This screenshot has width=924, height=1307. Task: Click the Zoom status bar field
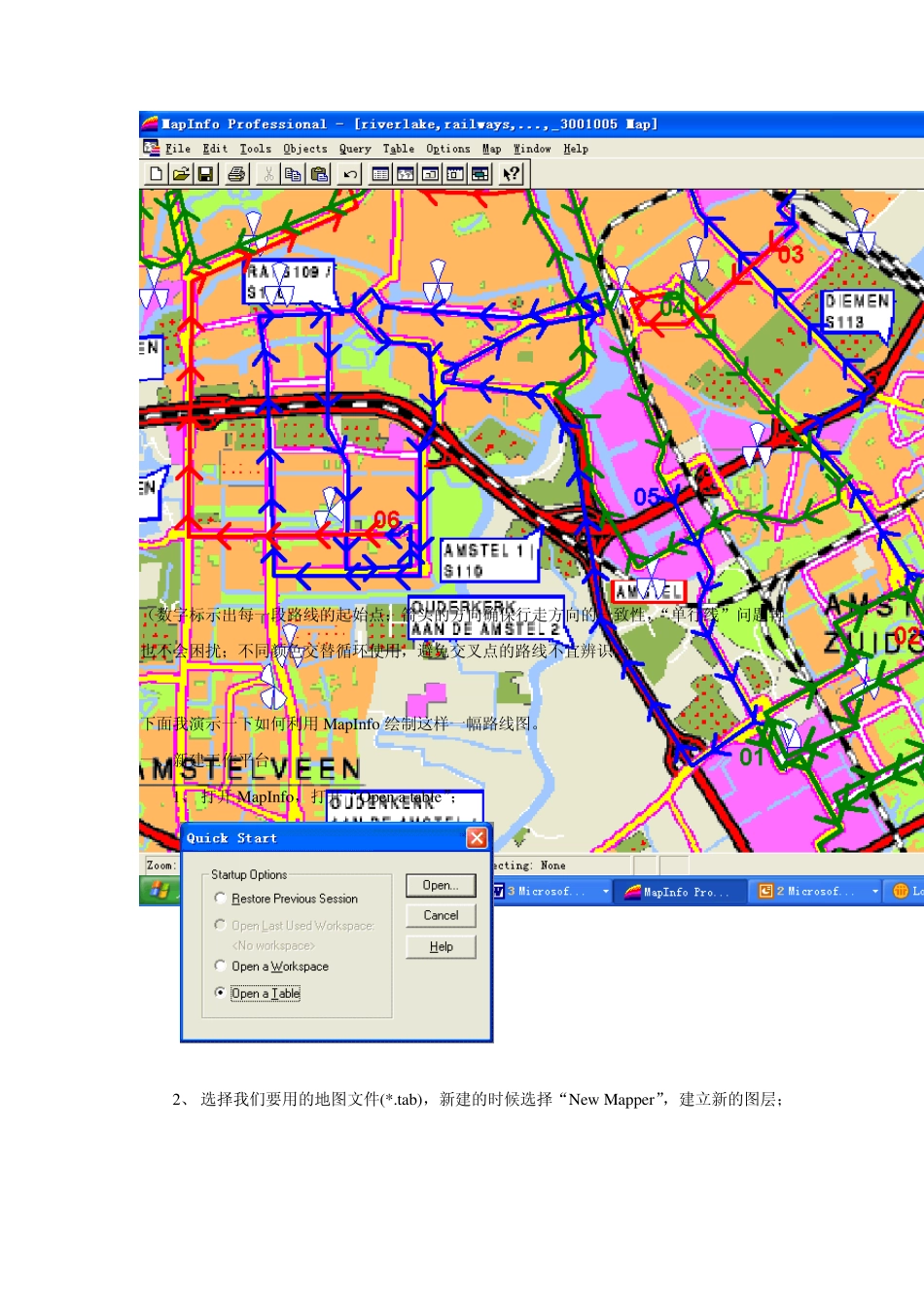[160, 865]
